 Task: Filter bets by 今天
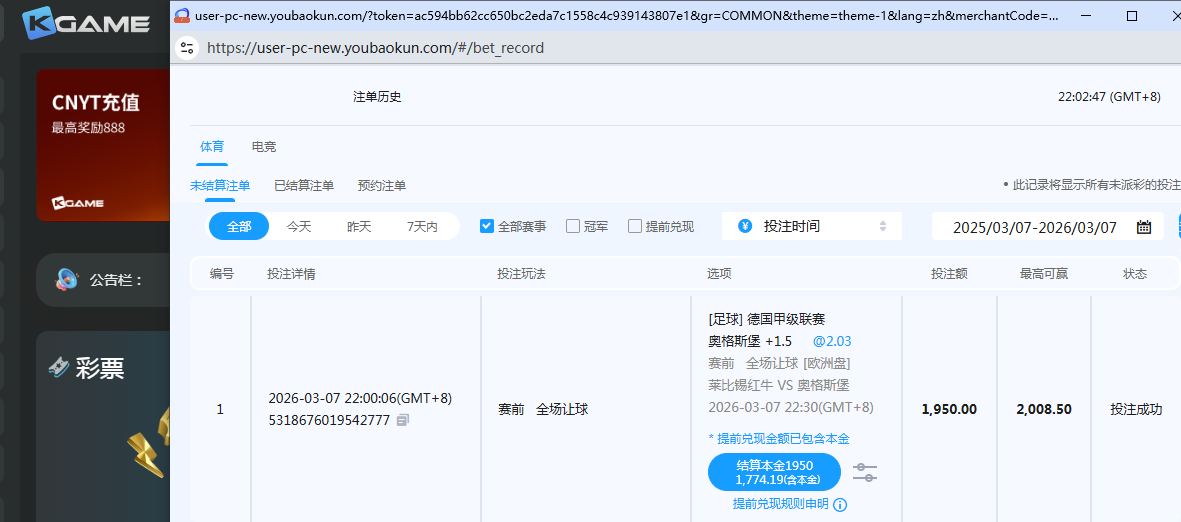click(299, 226)
